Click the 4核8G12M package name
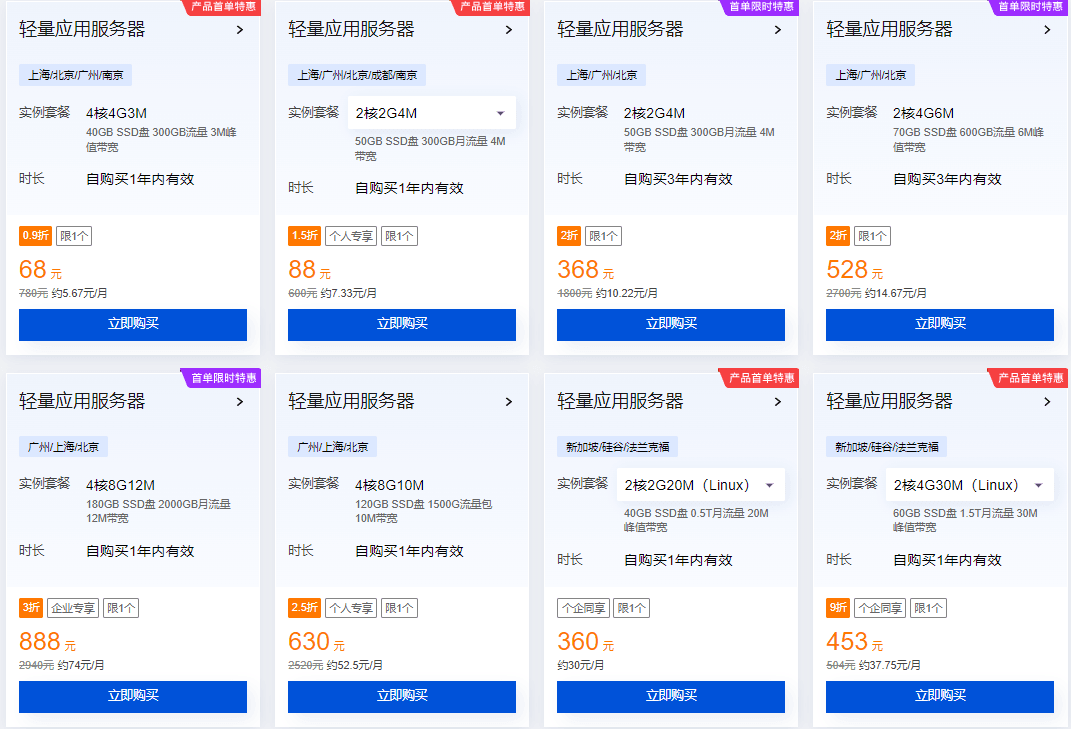The height and width of the screenshot is (729, 1071). pyautogui.click(x=120, y=485)
